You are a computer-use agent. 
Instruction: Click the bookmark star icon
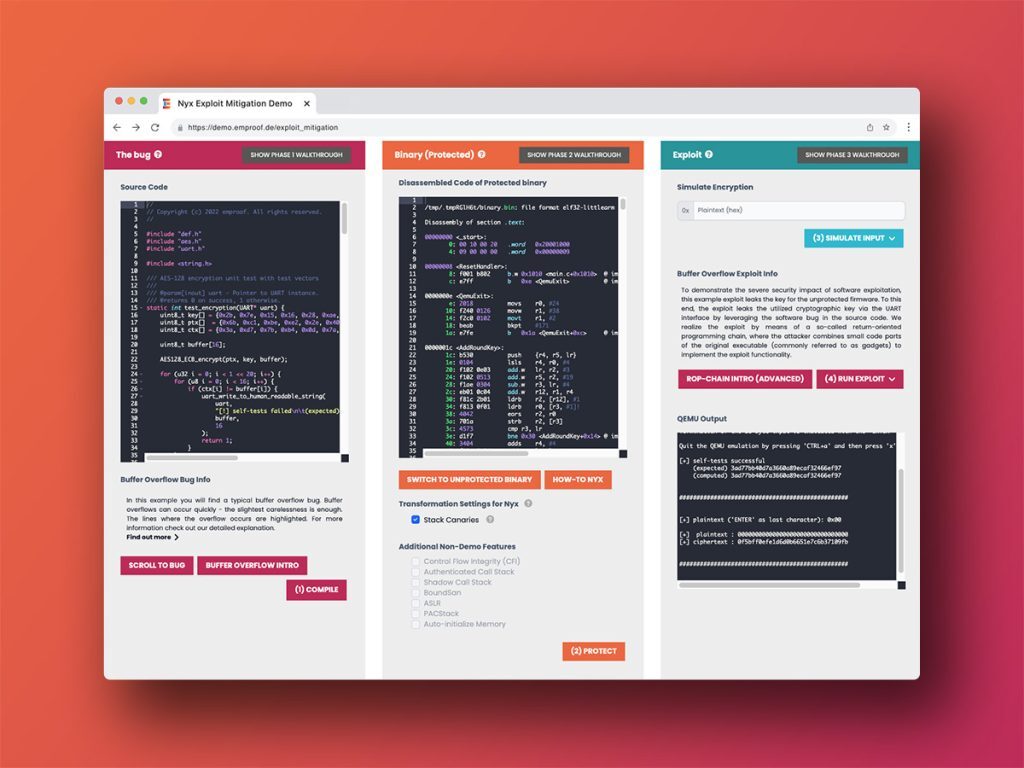(x=886, y=128)
